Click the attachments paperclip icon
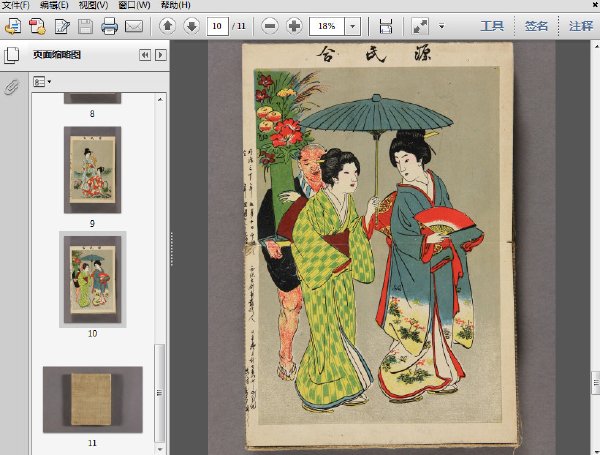 [11, 87]
